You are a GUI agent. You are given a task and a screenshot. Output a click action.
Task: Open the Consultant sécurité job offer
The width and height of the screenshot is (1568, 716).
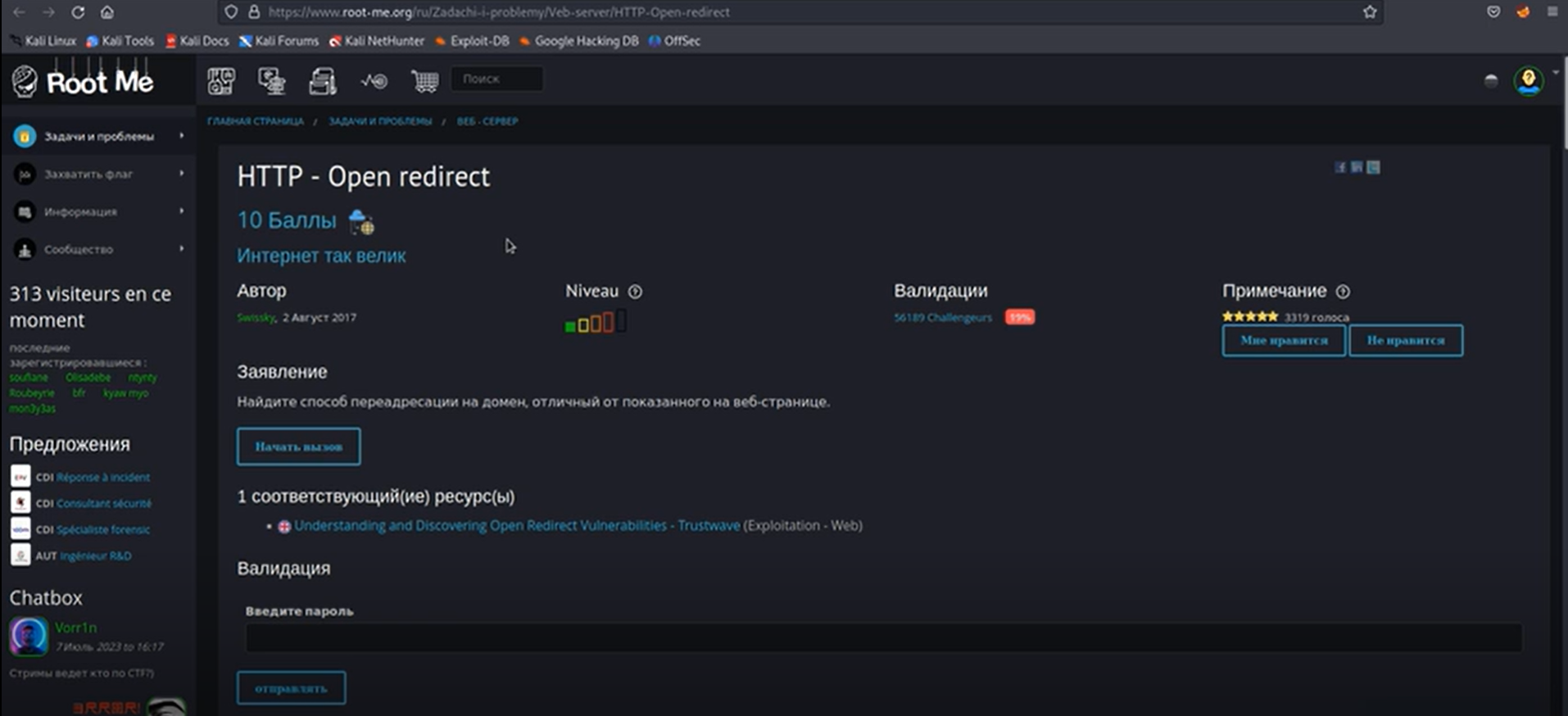tap(104, 504)
